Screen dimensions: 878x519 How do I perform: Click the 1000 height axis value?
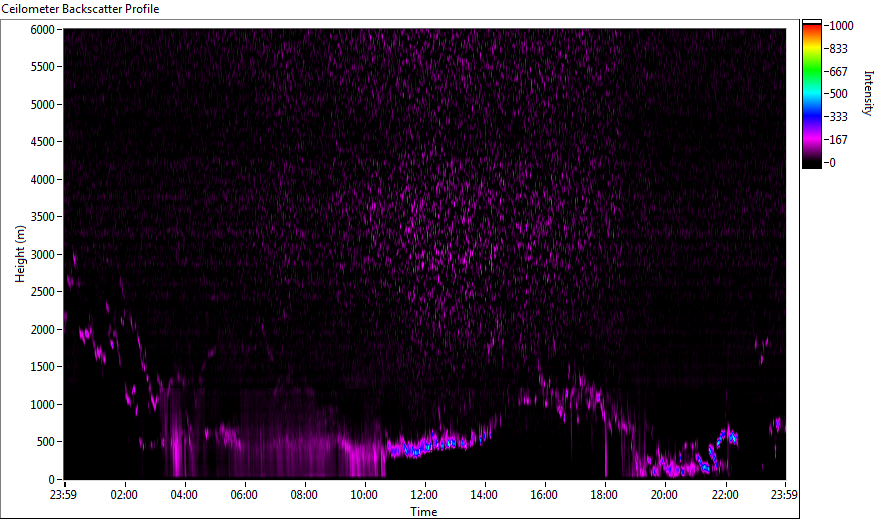click(x=43, y=405)
